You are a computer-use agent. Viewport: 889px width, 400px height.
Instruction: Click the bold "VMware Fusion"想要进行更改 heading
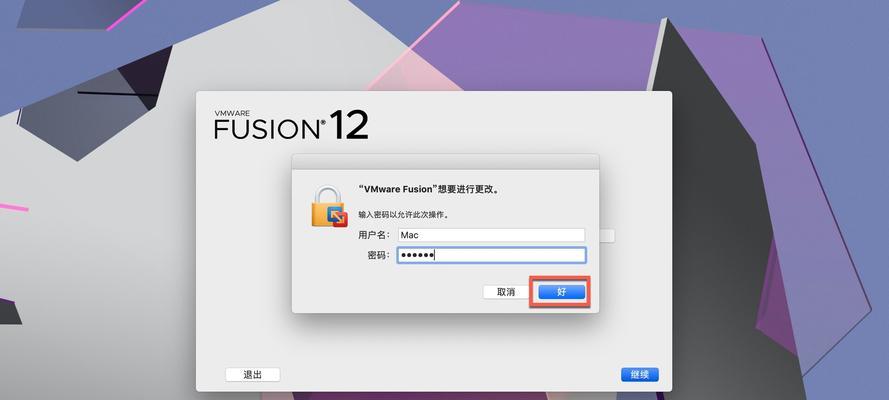click(430, 190)
